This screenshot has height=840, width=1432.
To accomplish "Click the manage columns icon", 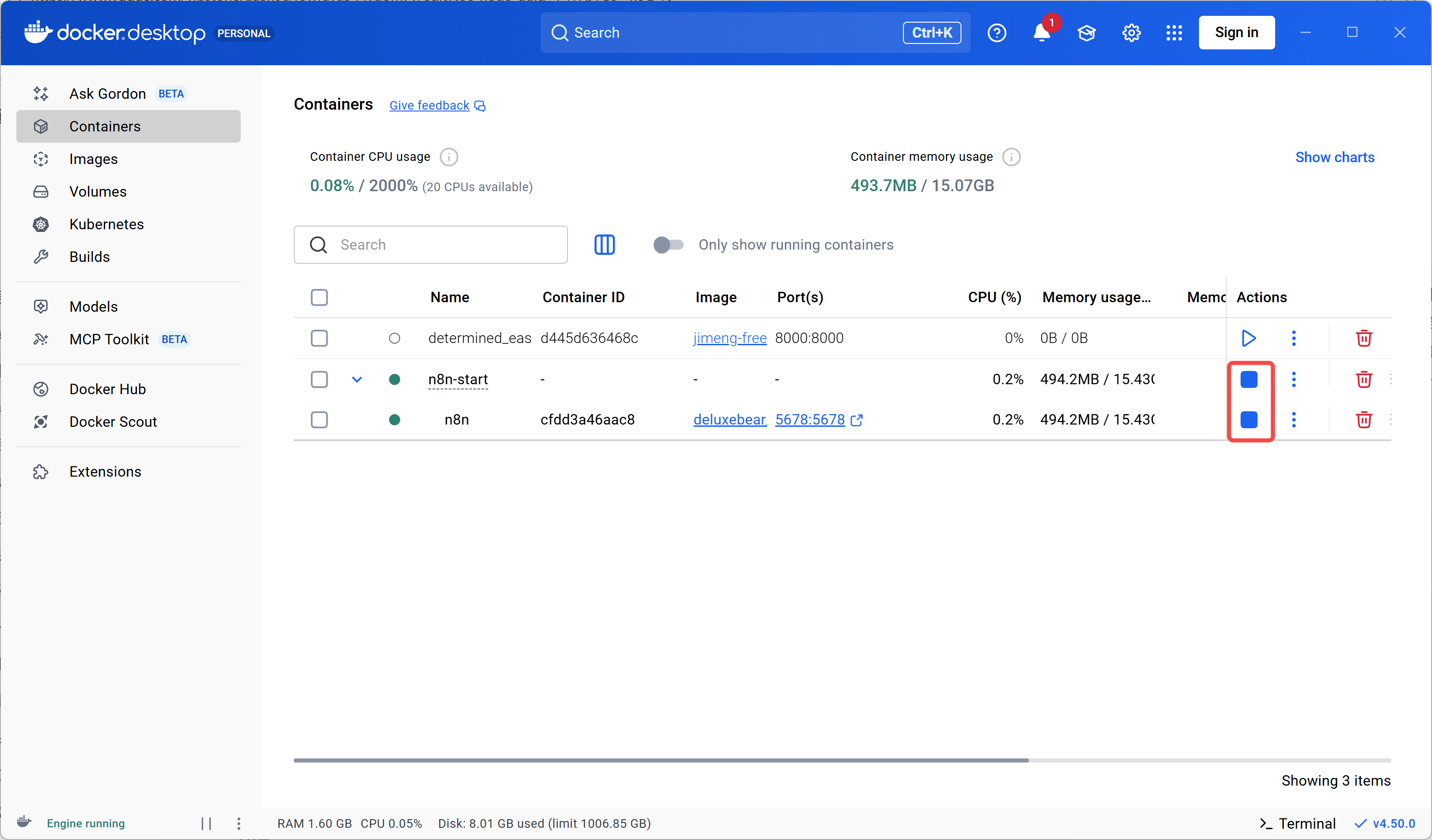I will pos(604,245).
